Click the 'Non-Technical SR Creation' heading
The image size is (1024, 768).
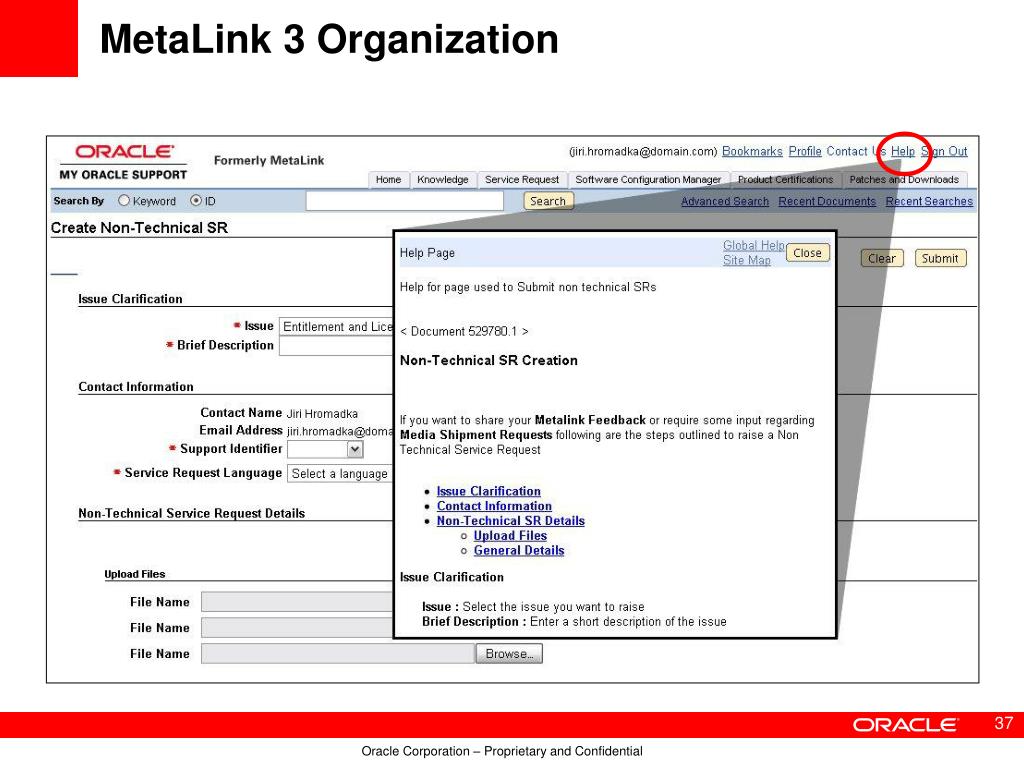click(x=488, y=360)
